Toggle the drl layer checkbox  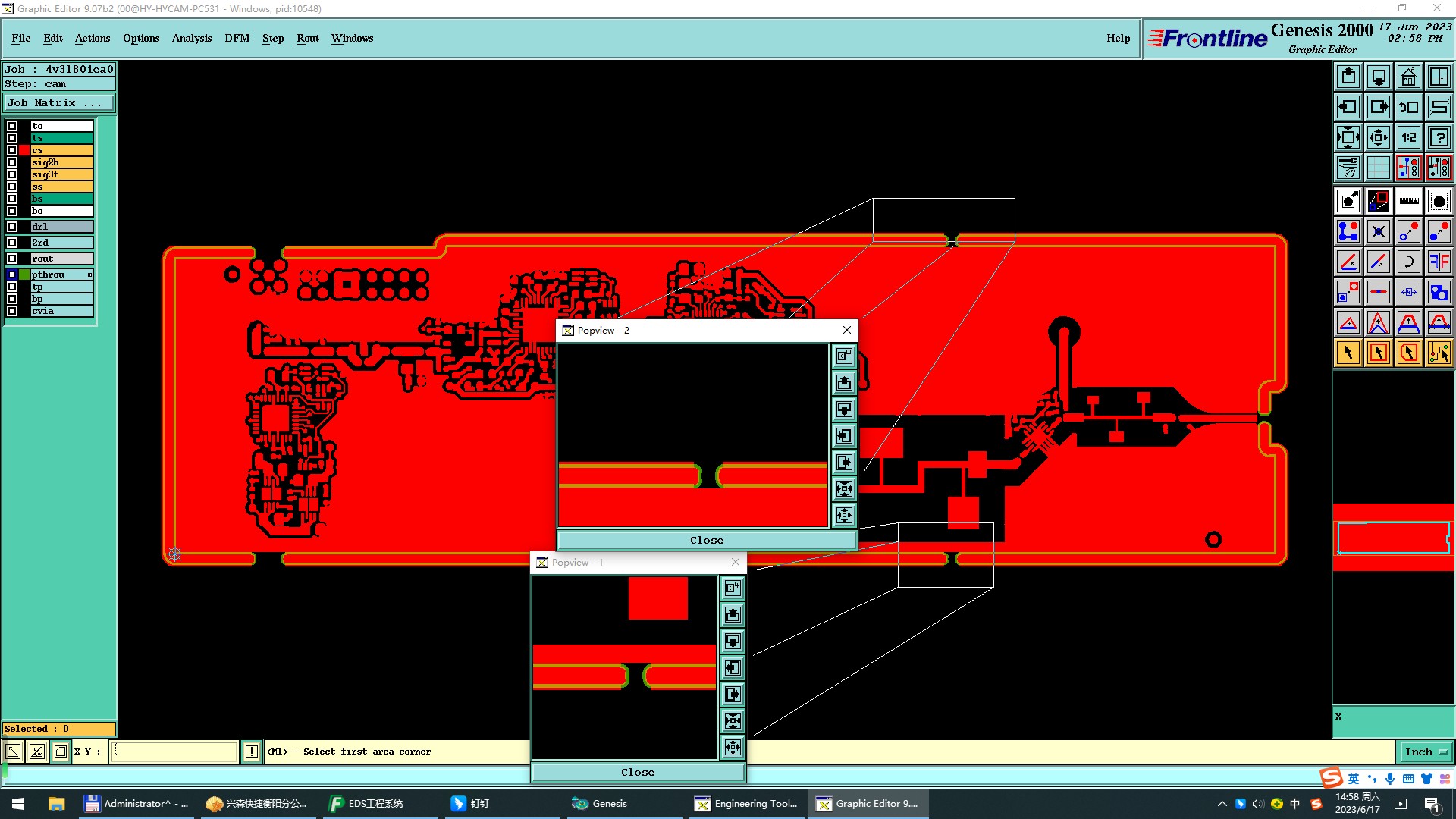(12, 227)
